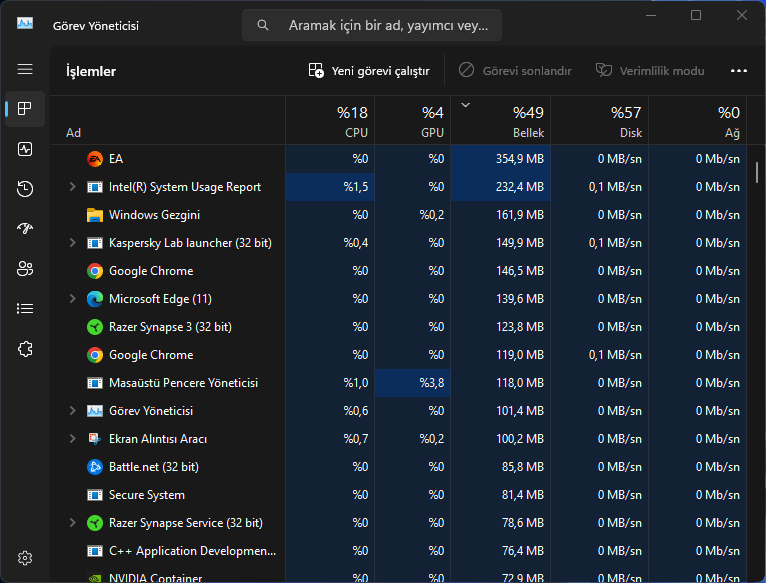Select the Processes sidebar icon

click(x=25, y=108)
